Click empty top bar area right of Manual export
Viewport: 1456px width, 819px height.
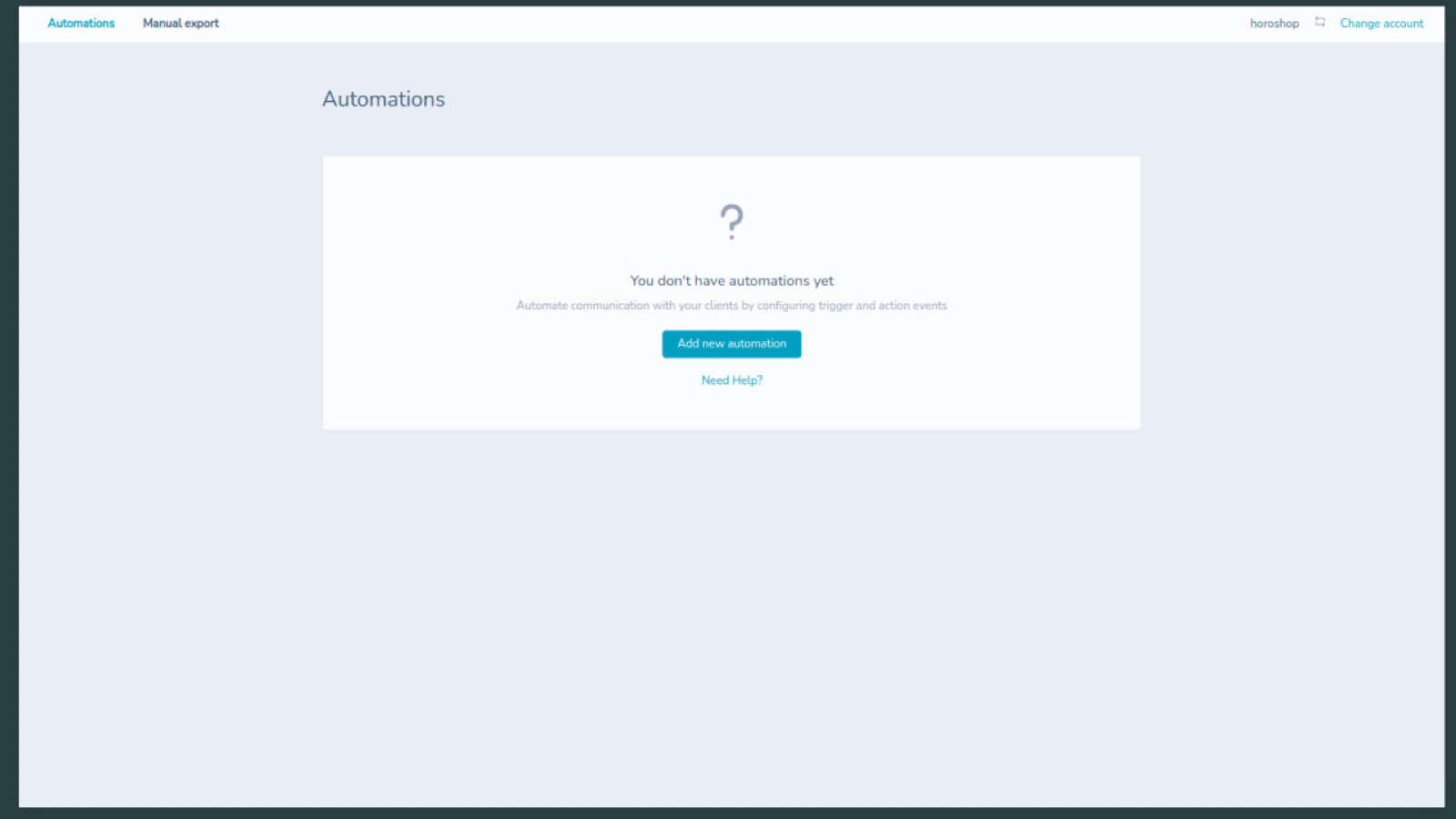pyautogui.click(x=637, y=24)
